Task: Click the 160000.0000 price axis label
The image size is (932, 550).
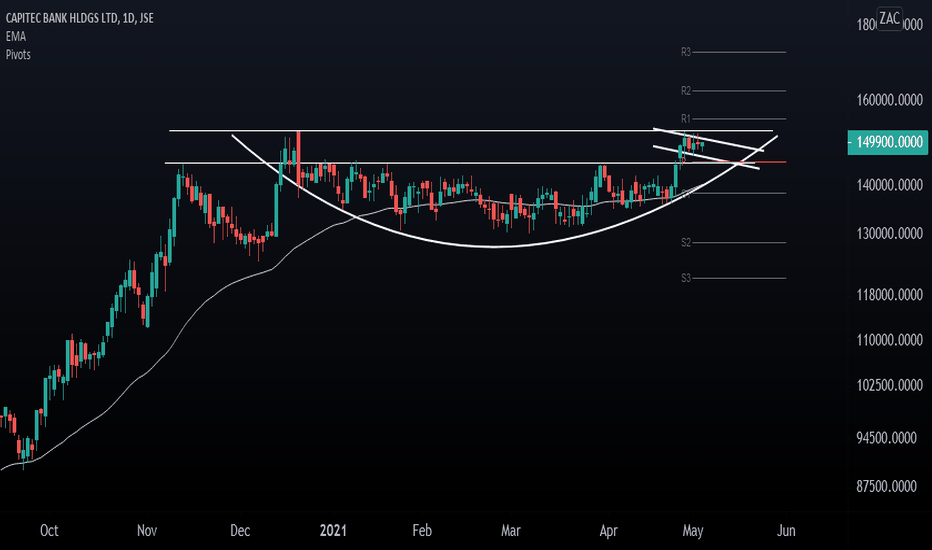Action: 889,100
